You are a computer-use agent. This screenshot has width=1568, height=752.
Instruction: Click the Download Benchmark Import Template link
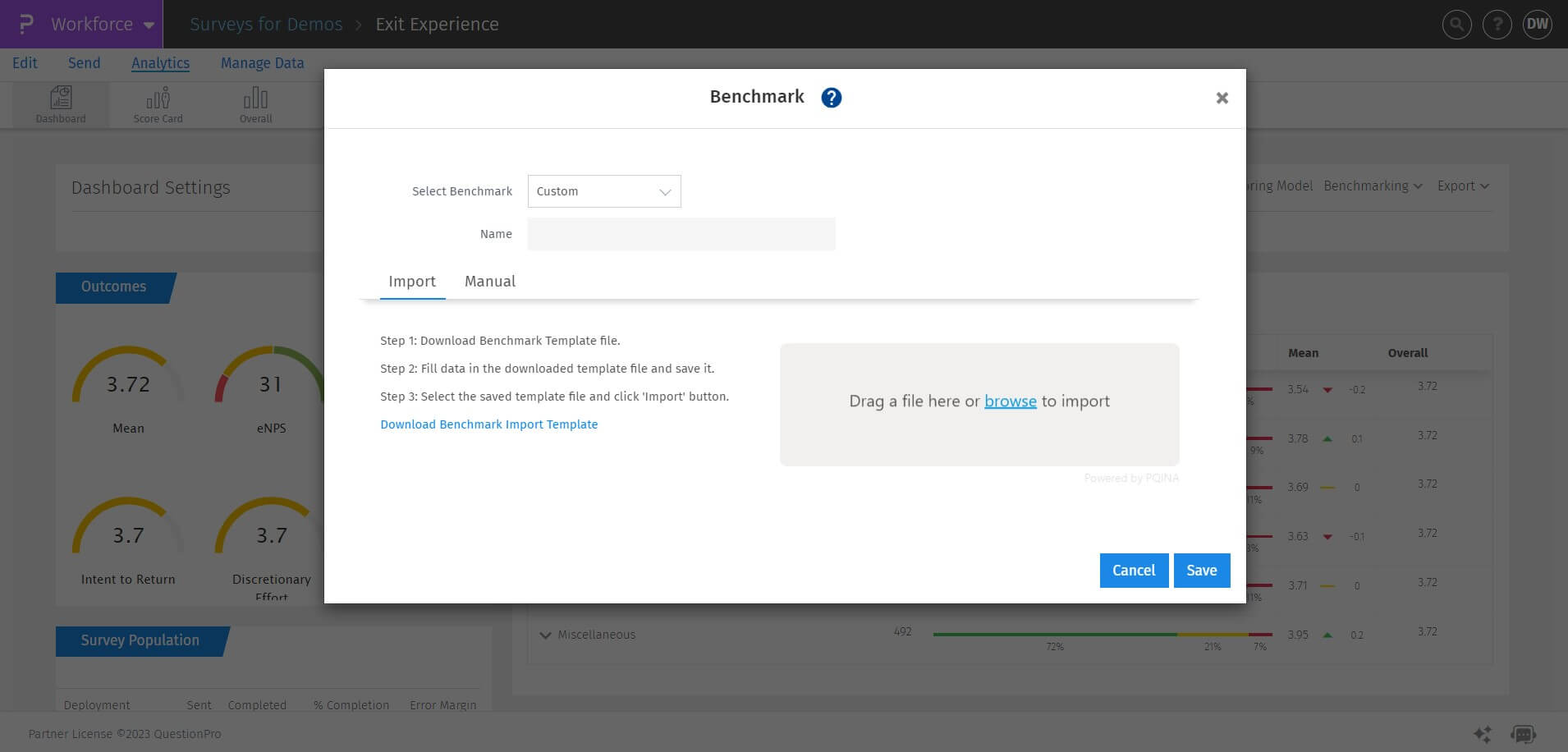488,424
